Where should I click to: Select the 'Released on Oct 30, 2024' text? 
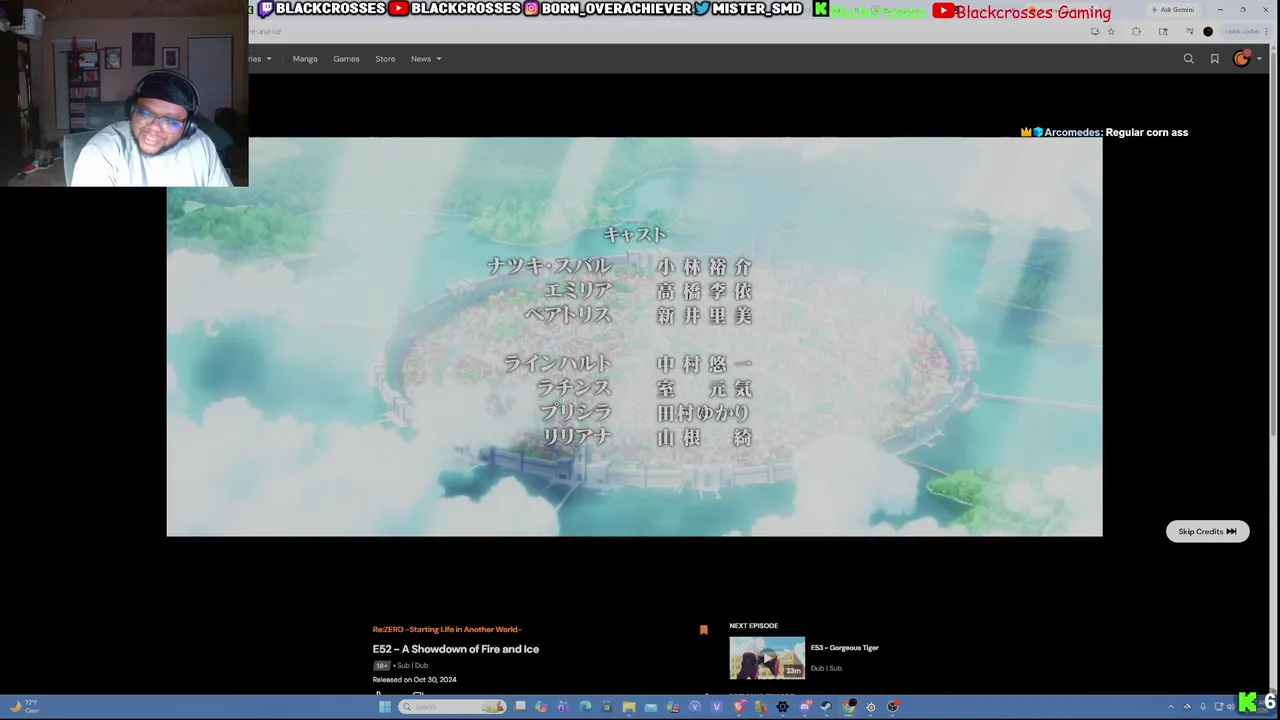(x=415, y=680)
